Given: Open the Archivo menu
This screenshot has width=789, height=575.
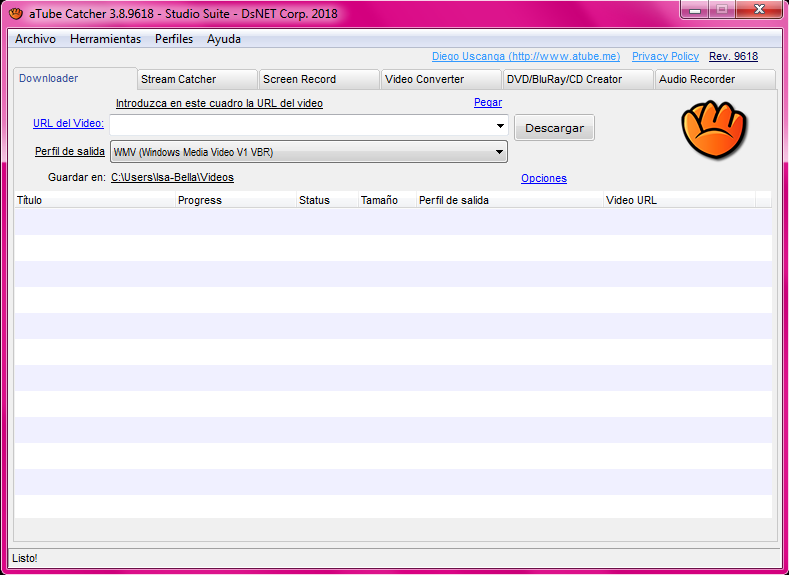Looking at the screenshot, I should click(35, 39).
